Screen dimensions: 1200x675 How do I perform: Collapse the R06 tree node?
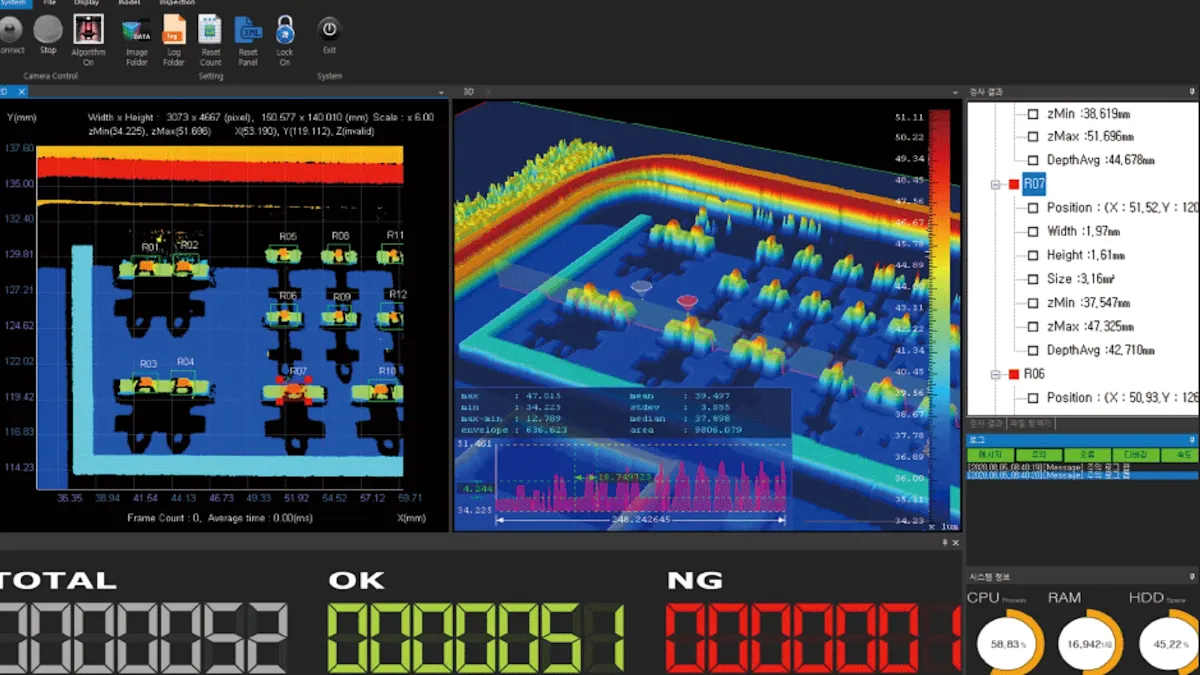tap(996, 374)
